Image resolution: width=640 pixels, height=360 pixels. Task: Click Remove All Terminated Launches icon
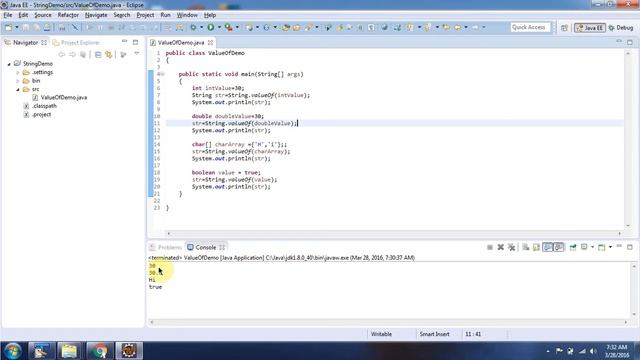[511, 247]
